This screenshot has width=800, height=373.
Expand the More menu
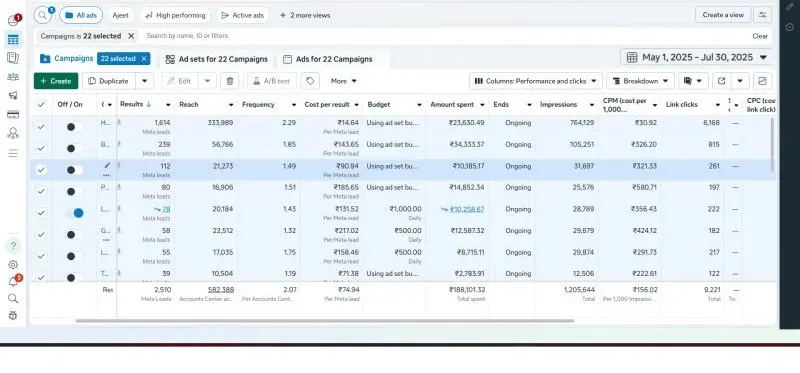click(343, 81)
